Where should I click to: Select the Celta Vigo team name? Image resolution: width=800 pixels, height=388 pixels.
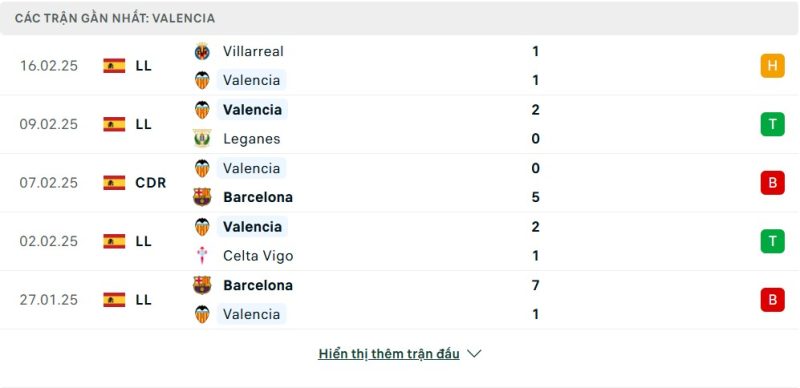pyautogui.click(x=258, y=256)
